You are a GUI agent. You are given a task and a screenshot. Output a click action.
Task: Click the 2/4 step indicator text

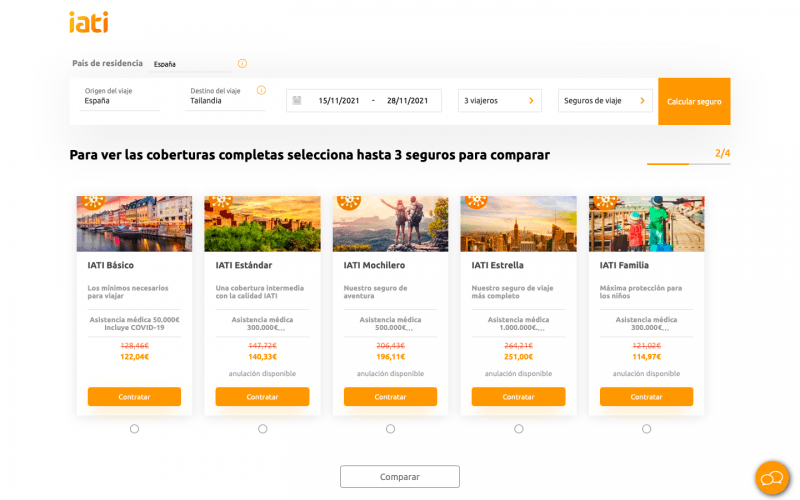pyautogui.click(x=722, y=153)
